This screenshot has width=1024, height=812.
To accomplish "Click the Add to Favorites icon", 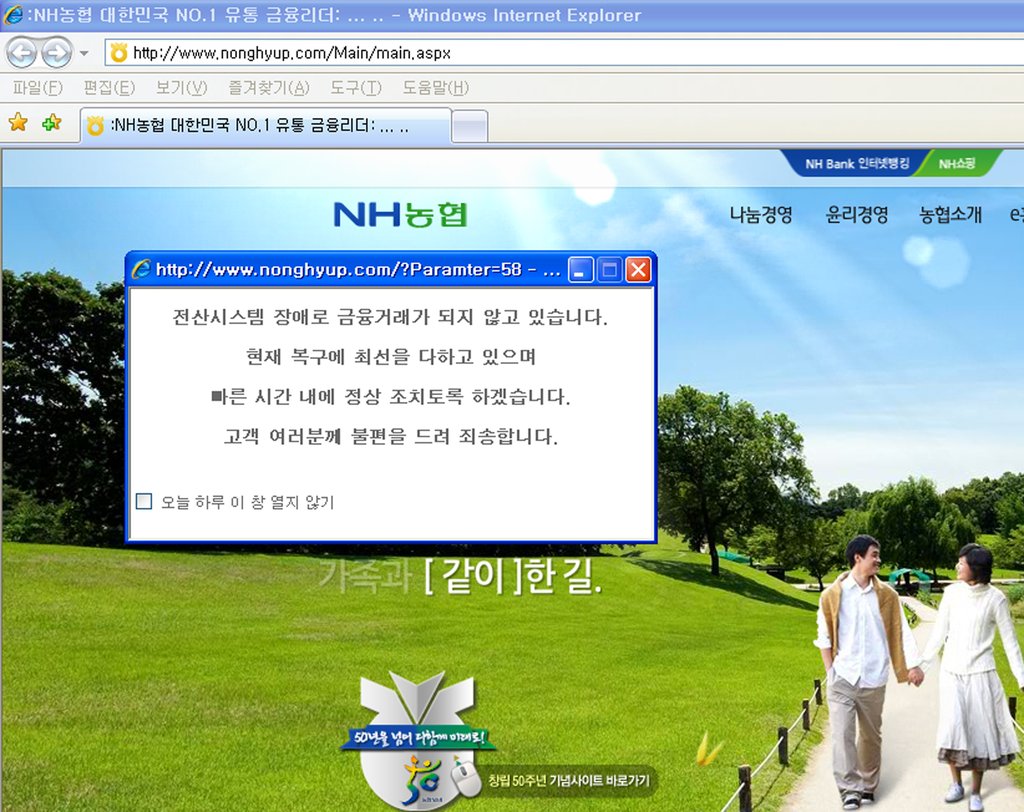I will (x=51, y=123).
